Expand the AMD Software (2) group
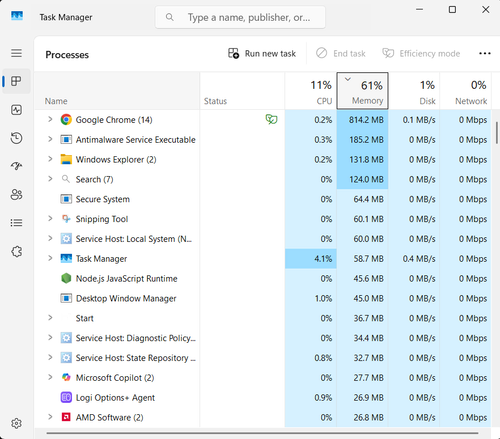The height and width of the screenshot is (439, 500). (50, 417)
